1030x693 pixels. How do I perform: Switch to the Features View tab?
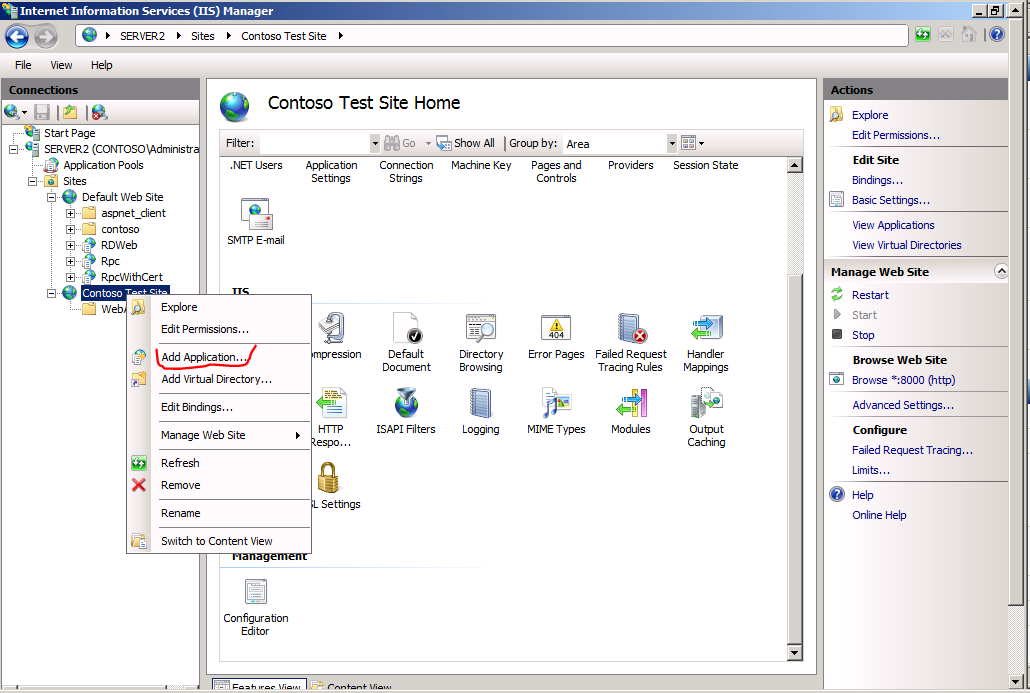tap(259, 685)
